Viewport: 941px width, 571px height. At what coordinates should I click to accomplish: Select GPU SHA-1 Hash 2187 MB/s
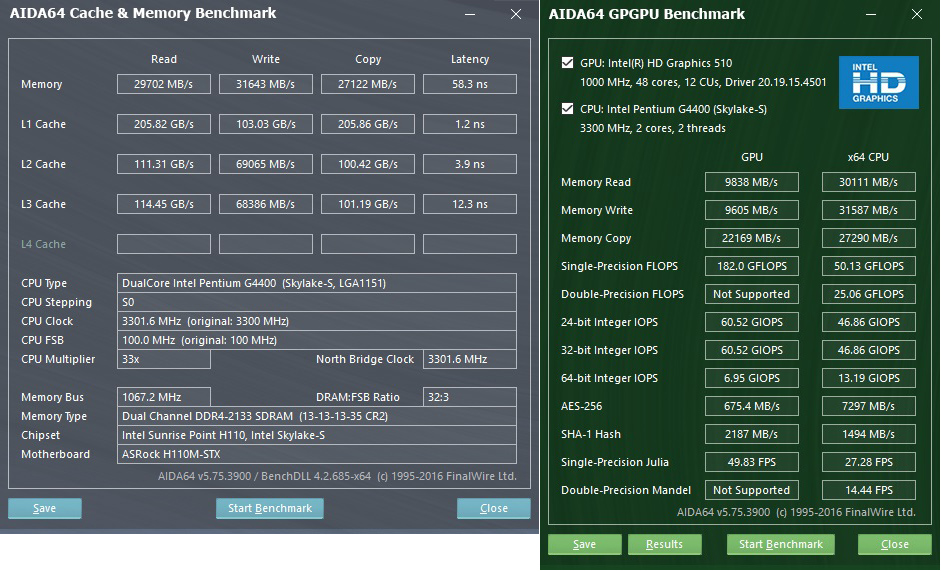point(751,434)
